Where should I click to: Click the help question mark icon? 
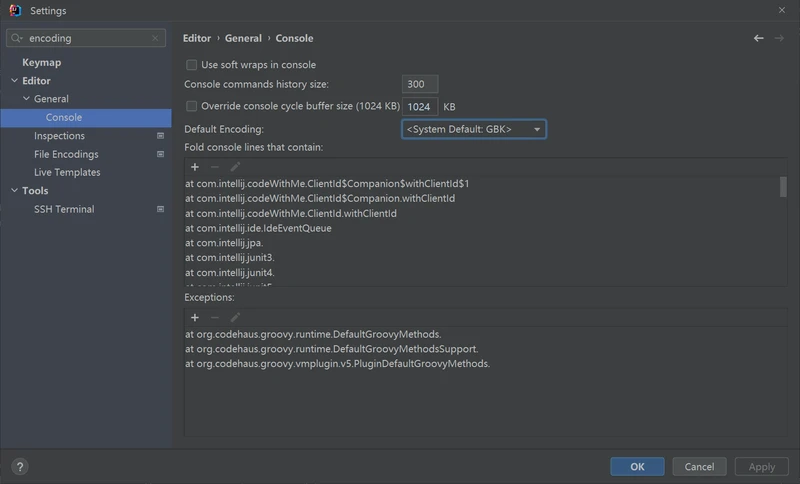click(19, 466)
